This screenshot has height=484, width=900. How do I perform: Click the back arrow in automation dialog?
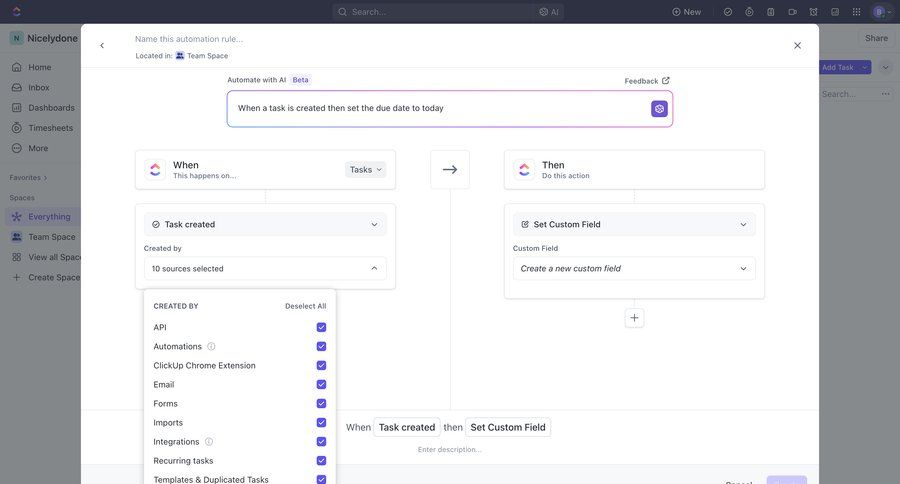[x=102, y=45]
